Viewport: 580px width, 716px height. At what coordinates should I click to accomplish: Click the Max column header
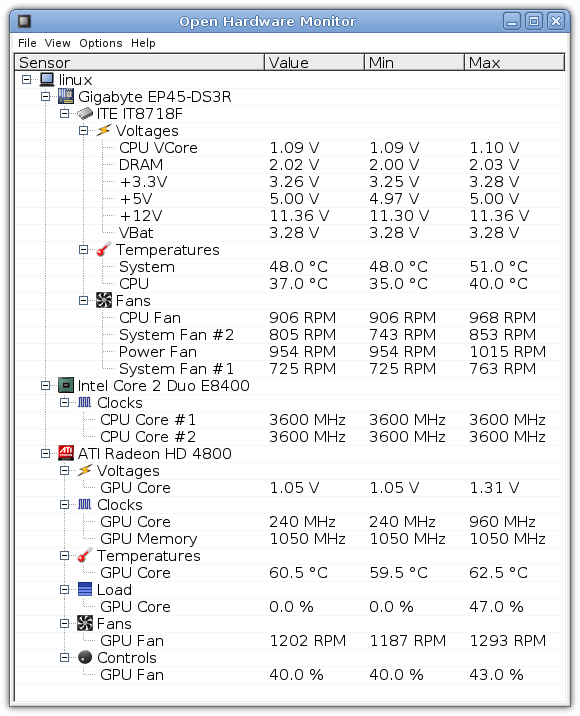coord(514,62)
